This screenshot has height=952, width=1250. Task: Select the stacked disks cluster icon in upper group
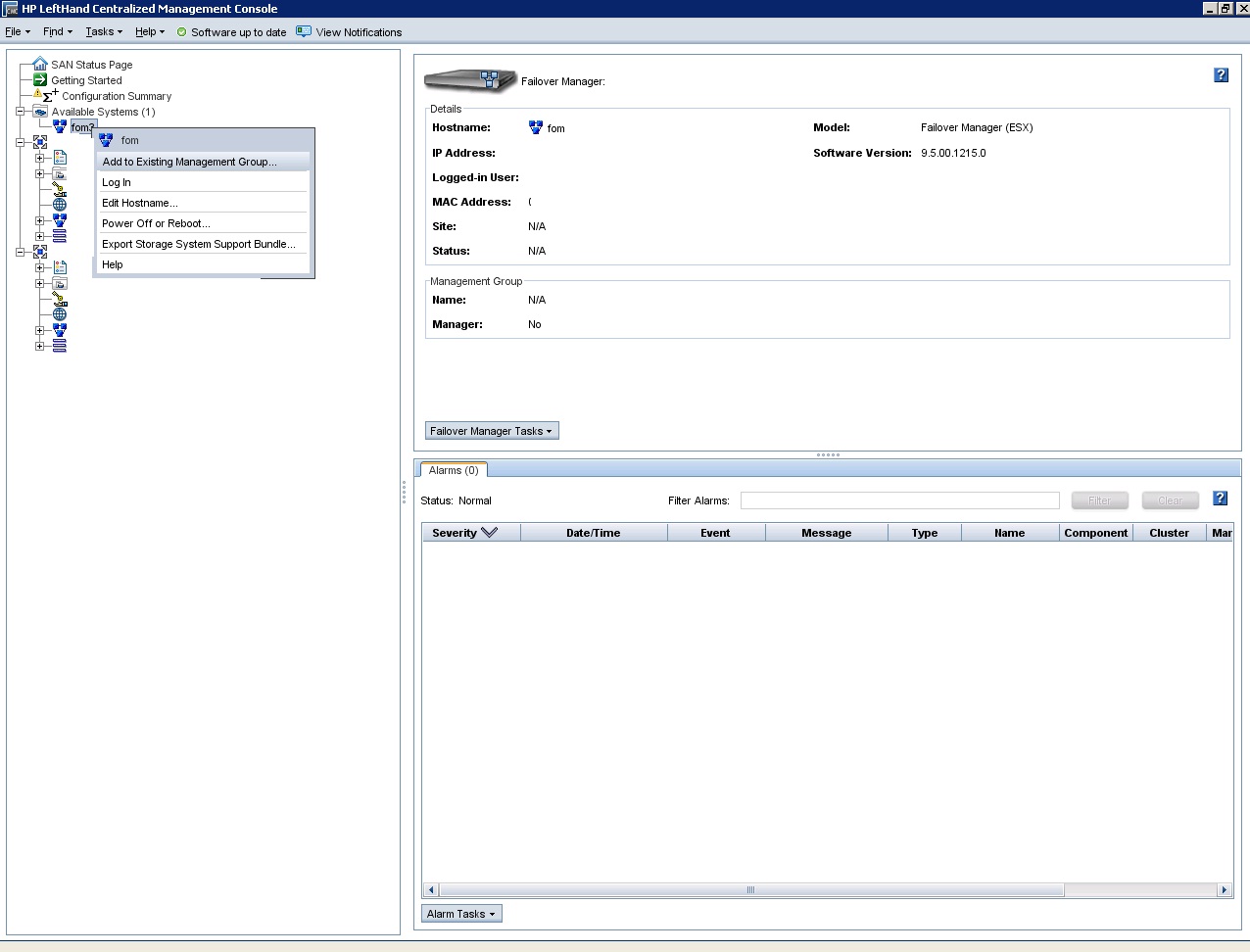[60, 236]
